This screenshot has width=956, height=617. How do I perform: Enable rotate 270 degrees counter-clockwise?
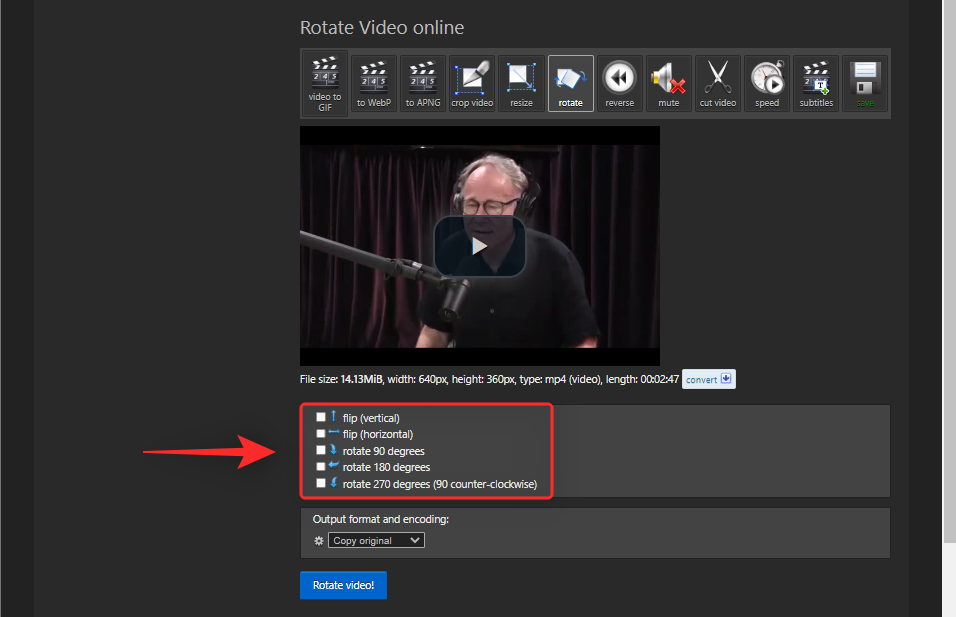(x=321, y=483)
